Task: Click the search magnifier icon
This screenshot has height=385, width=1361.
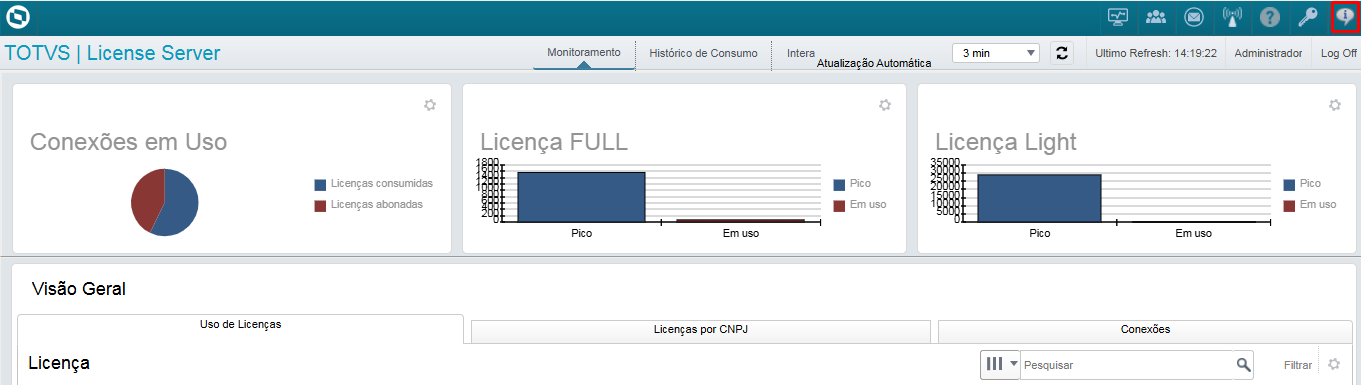Action: click(1243, 365)
